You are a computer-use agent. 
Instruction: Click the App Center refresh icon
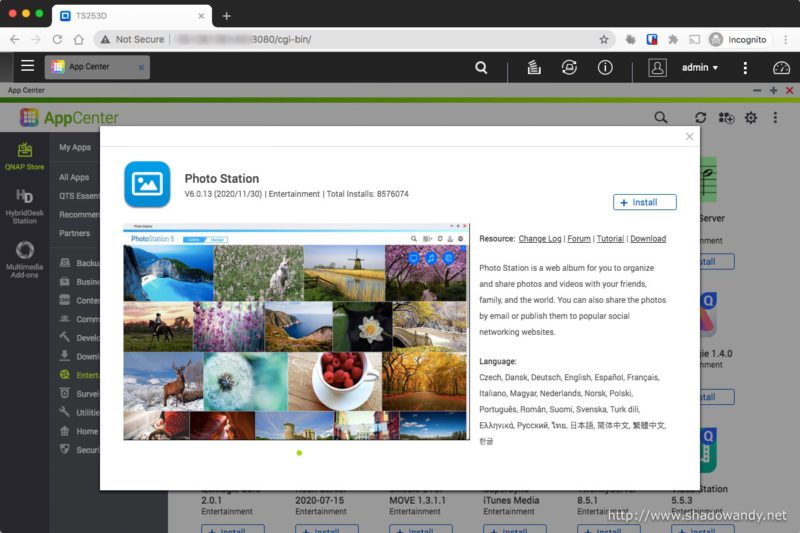pyautogui.click(x=700, y=118)
